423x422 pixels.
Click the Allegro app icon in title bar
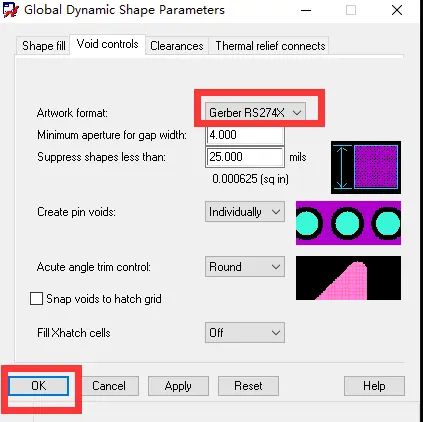[x=11, y=10]
